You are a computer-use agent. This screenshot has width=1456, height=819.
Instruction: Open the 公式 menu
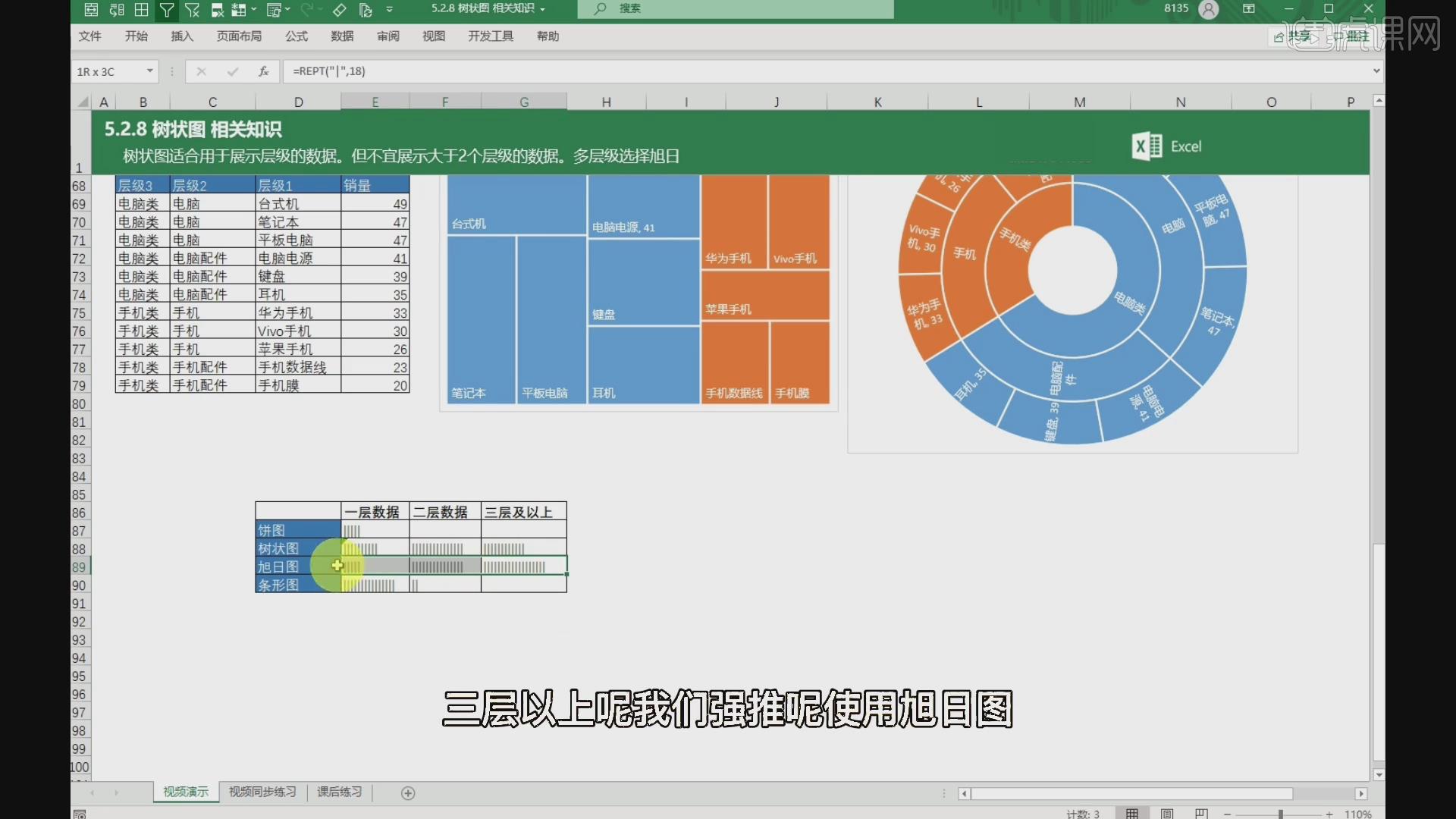(296, 36)
